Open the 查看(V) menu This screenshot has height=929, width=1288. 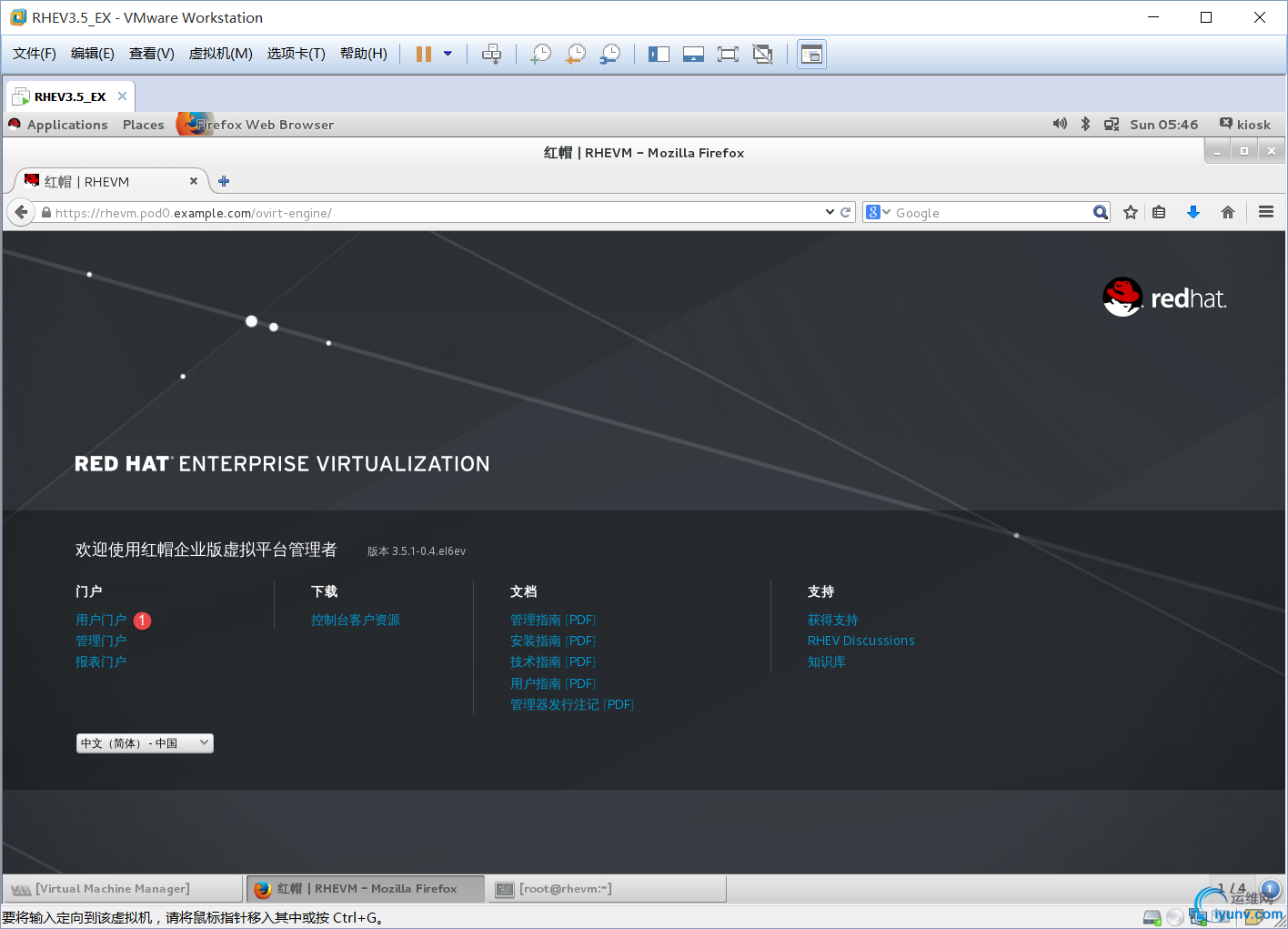(152, 54)
